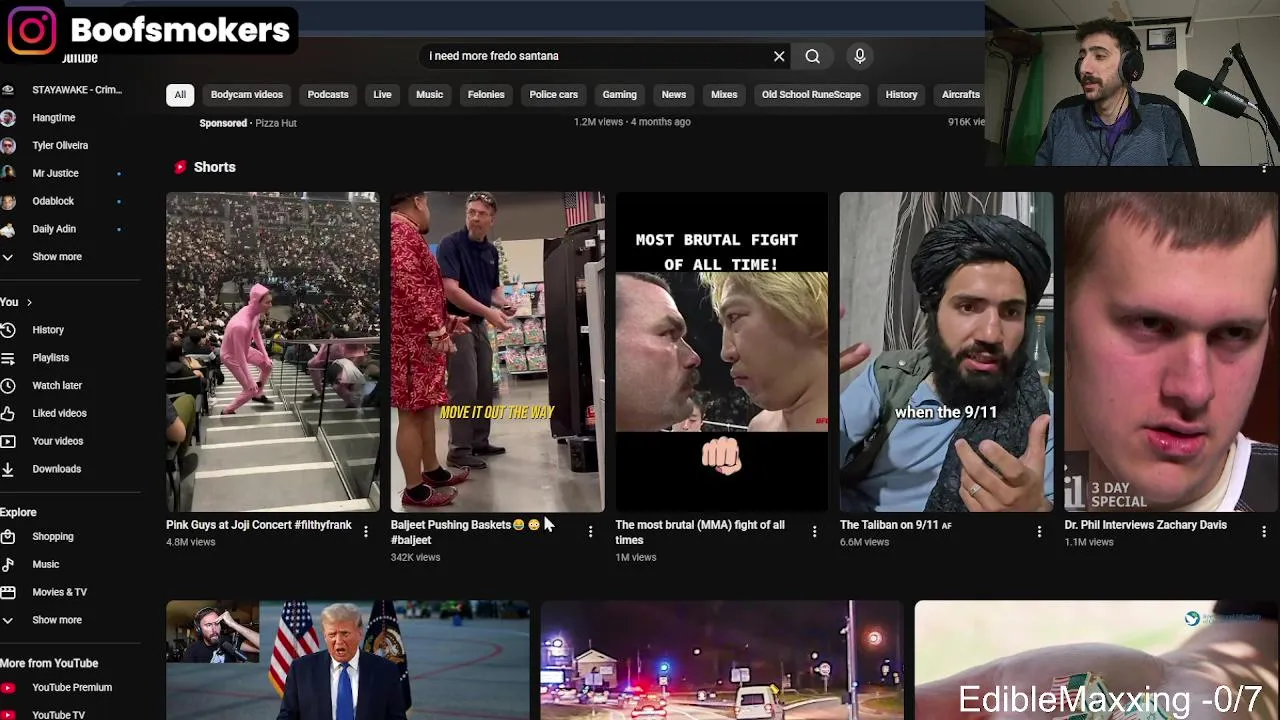Select the Aircrafts chip
Viewport: 1280px width, 720px height.
(960, 94)
